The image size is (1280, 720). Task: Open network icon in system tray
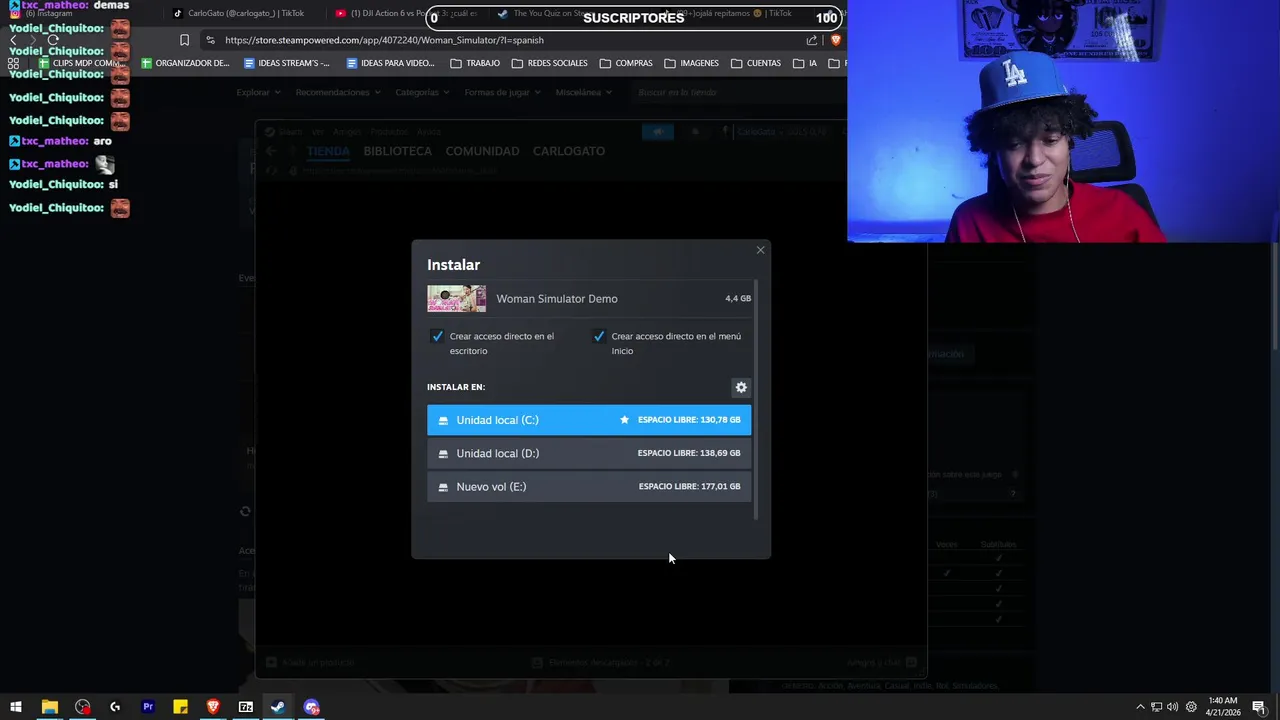tap(1156, 707)
